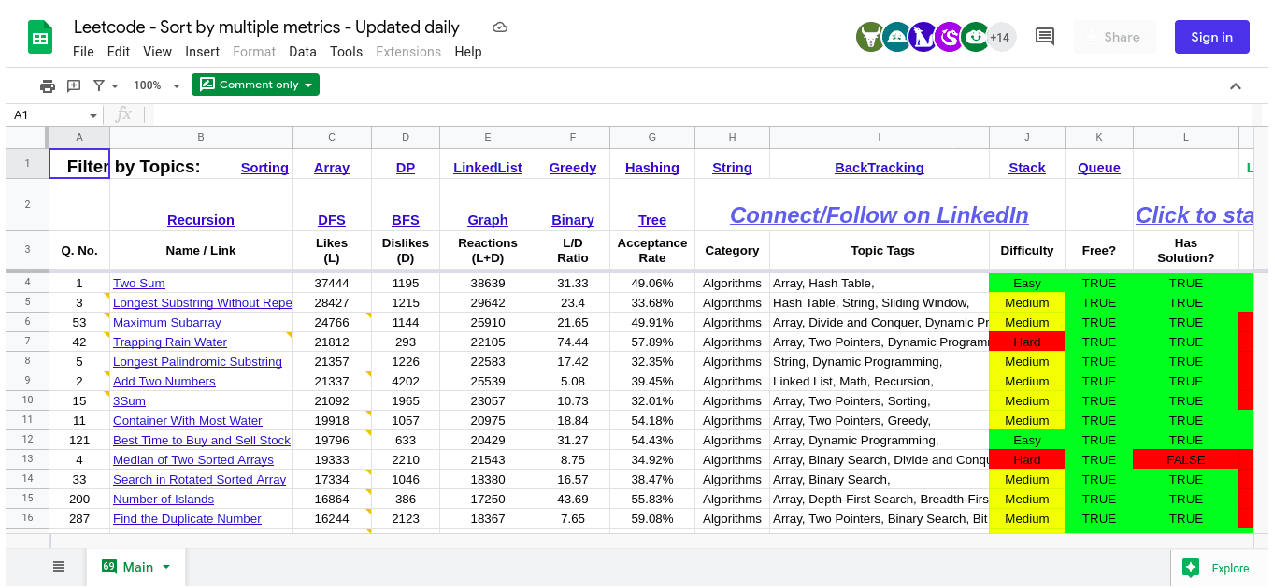
Task: Follow the Connect/Follow on LinkedIn link
Action: click(x=878, y=215)
